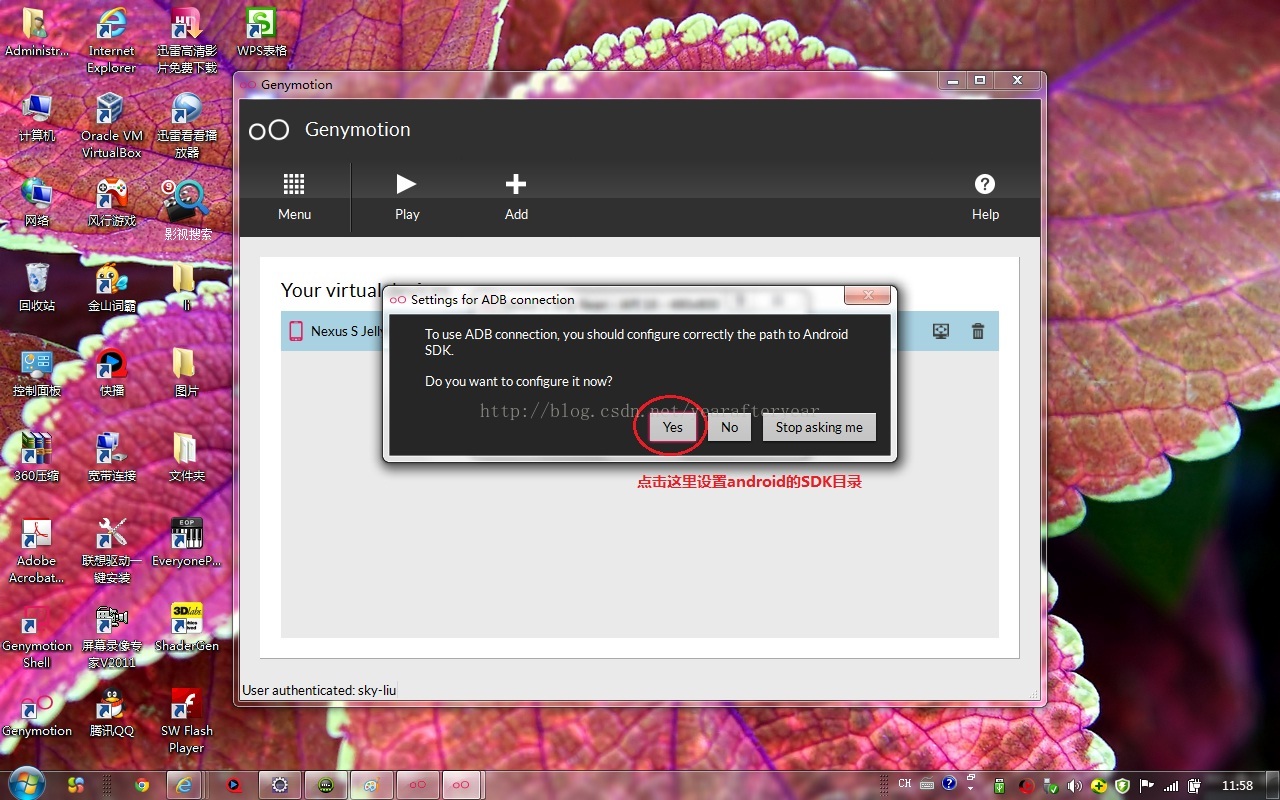Open Genymotion Help question mark icon
Viewport: 1280px width, 800px height.
(x=985, y=184)
